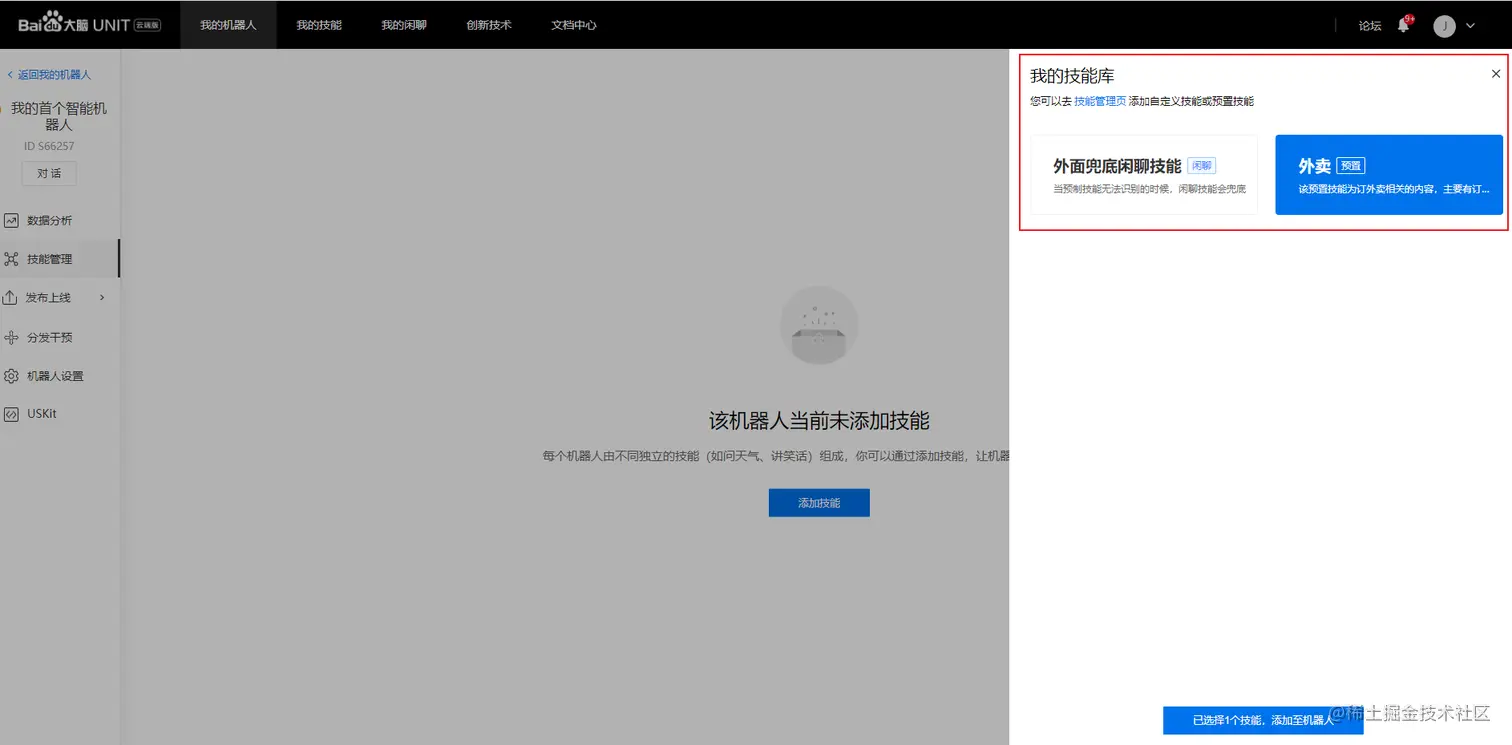
Task: Click the empty box illustration
Action: (819, 325)
